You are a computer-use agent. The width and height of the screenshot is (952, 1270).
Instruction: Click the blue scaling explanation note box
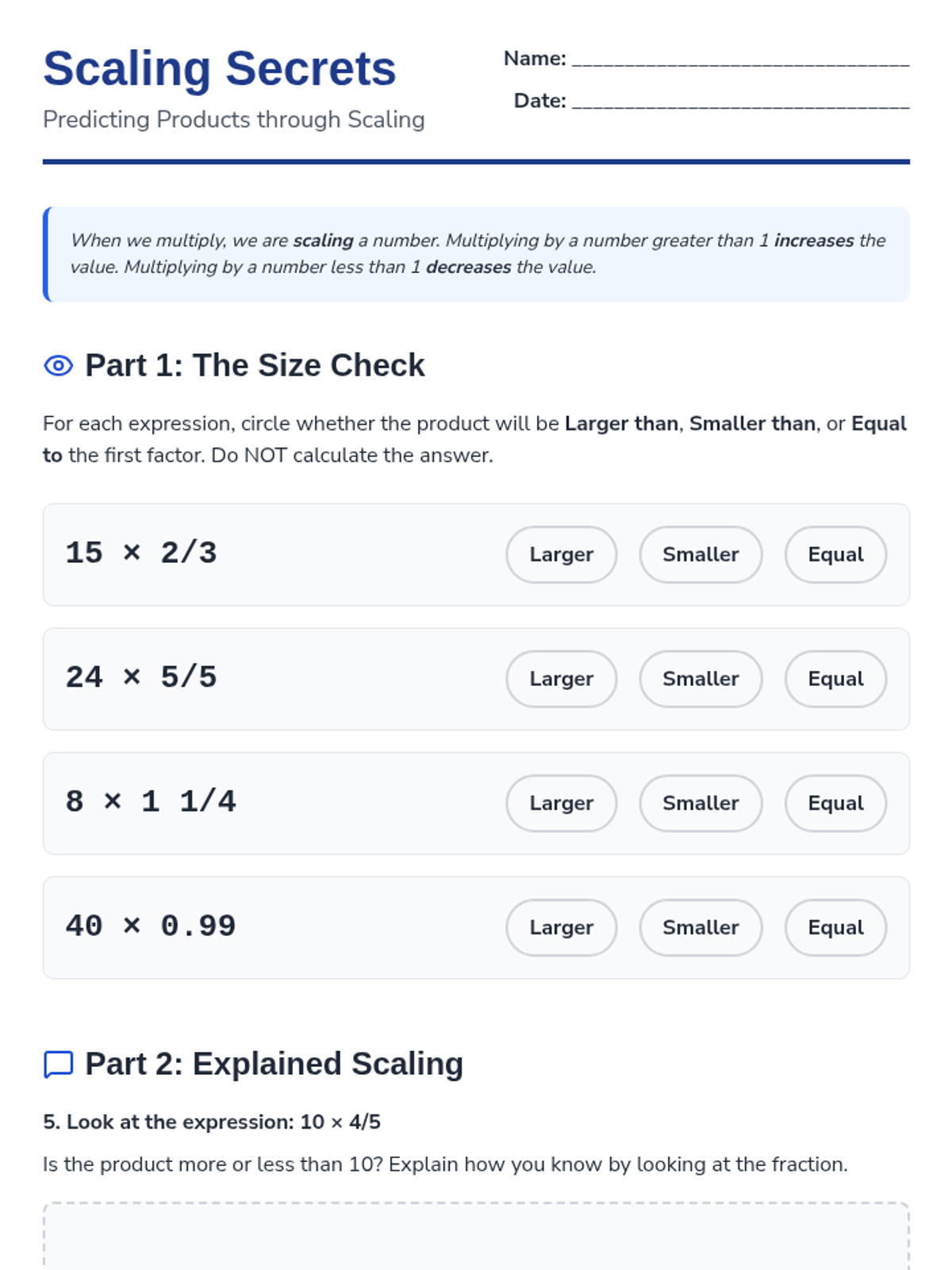point(476,254)
